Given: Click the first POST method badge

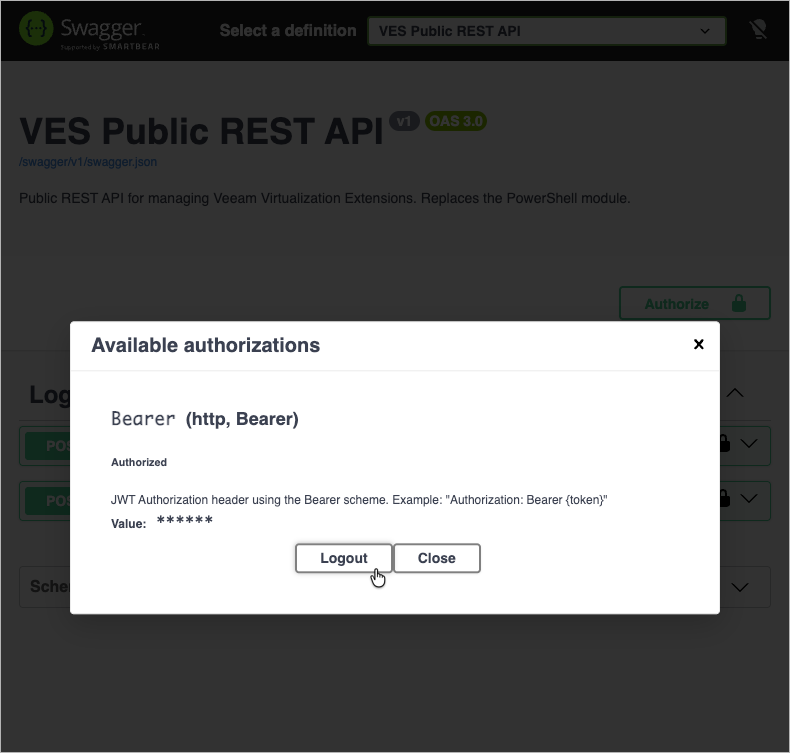Looking at the screenshot, I should coord(48,446).
